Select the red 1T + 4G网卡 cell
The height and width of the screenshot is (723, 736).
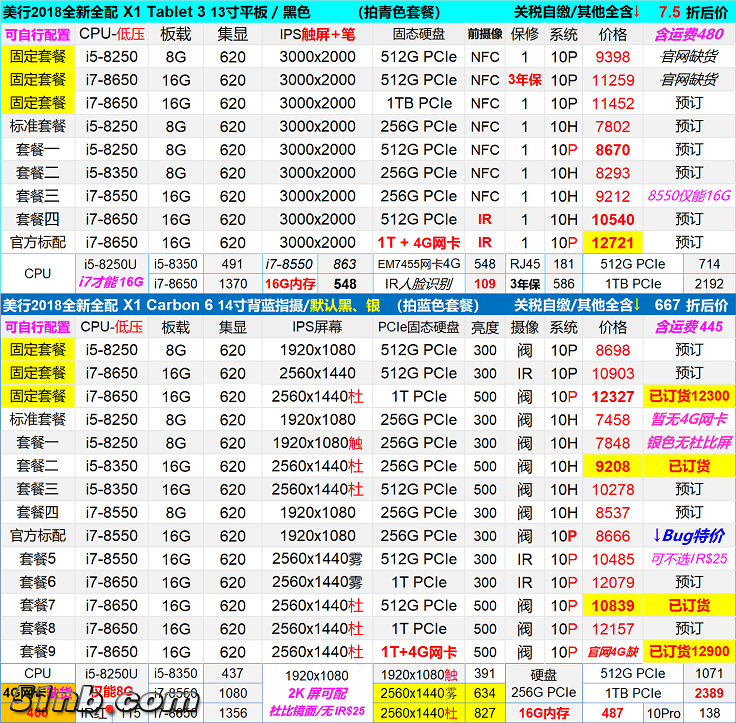click(418, 242)
